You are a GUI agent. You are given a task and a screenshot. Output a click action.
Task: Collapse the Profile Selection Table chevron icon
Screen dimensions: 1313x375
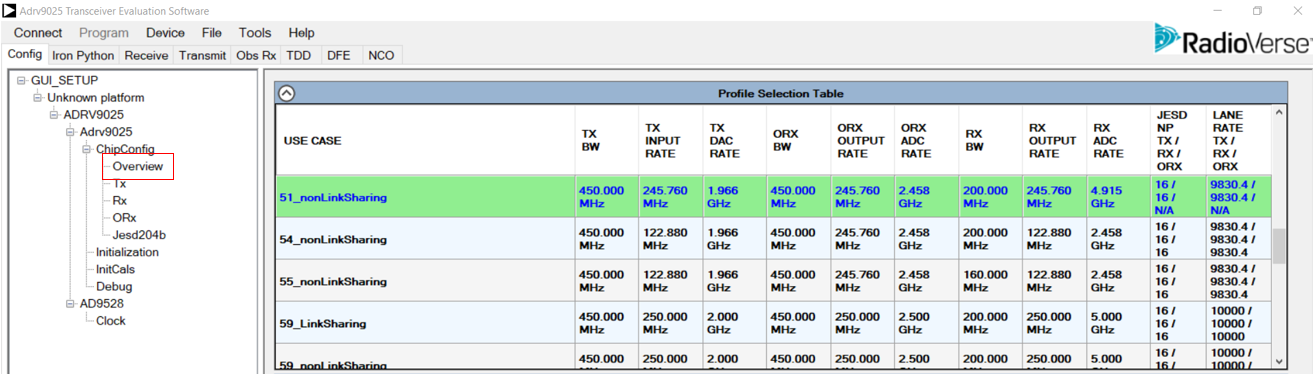point(287,93)
